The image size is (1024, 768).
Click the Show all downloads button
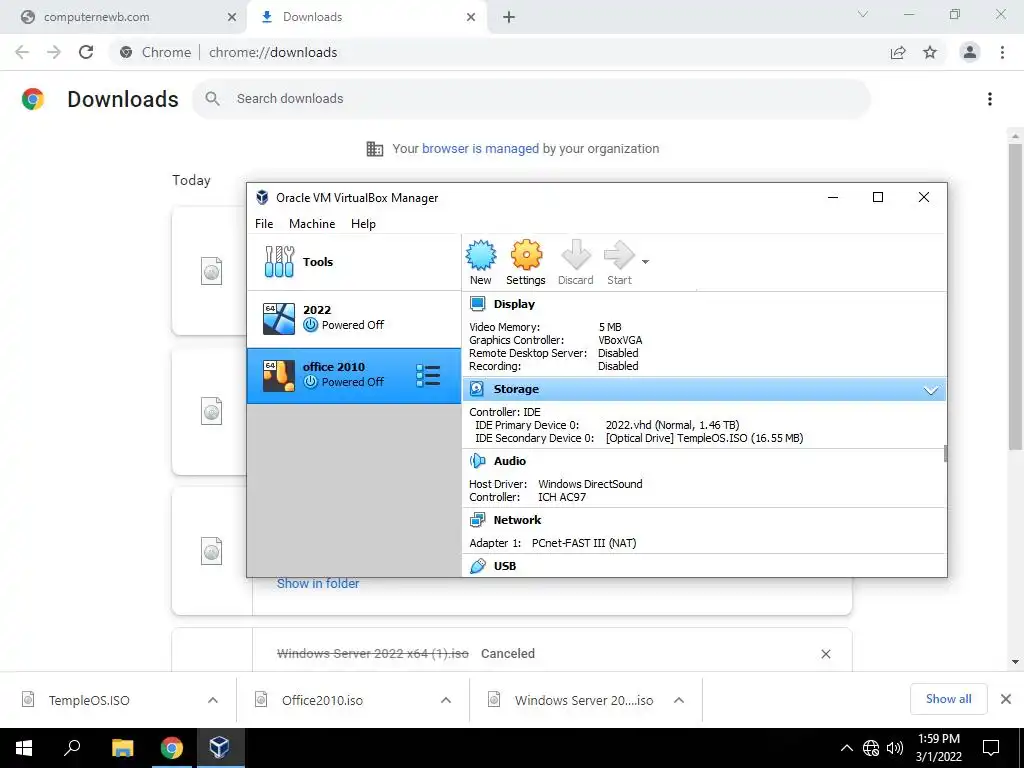[x=948, y=699]
